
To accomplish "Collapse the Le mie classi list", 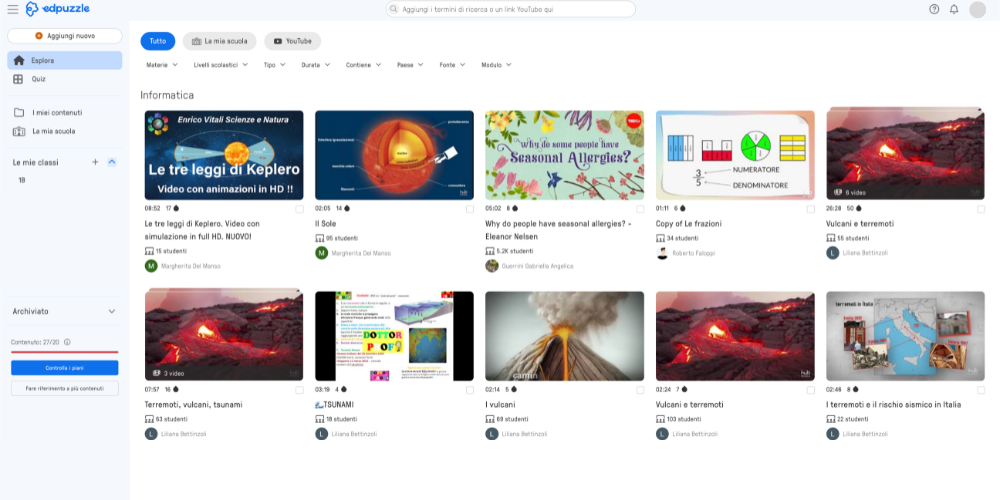I will pos(112,162).
